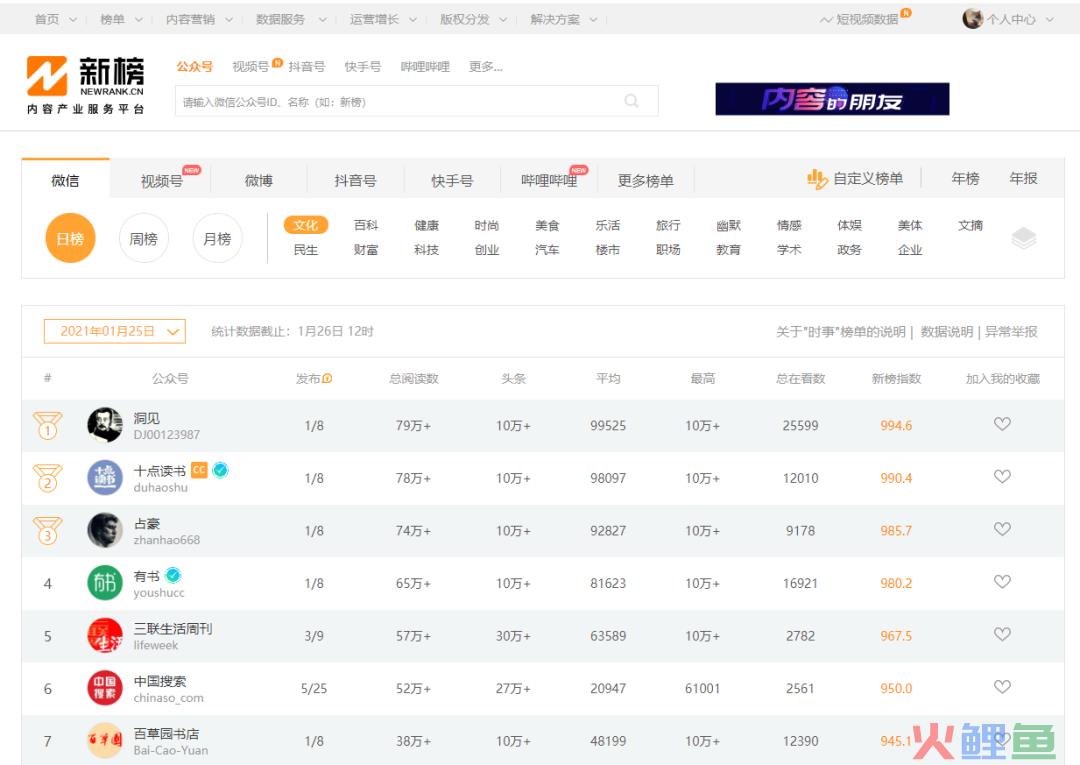Select 公众号 search type above search box
Image resolution: width=1080 pixels, height=765 pixels.
194,67
